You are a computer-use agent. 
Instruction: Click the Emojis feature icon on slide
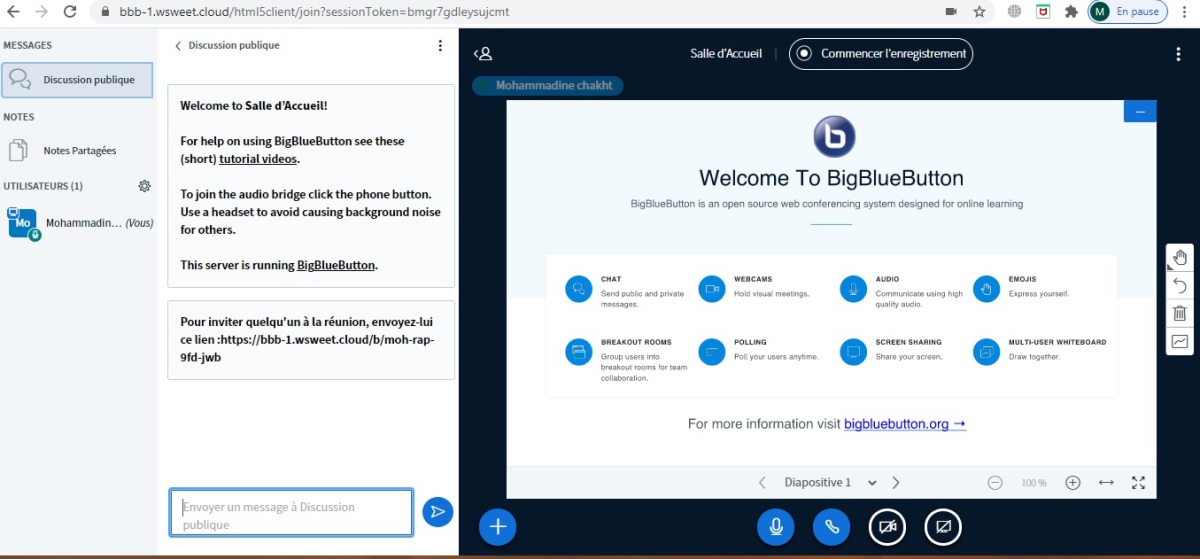pyautogui.click(x=986, y=289)
